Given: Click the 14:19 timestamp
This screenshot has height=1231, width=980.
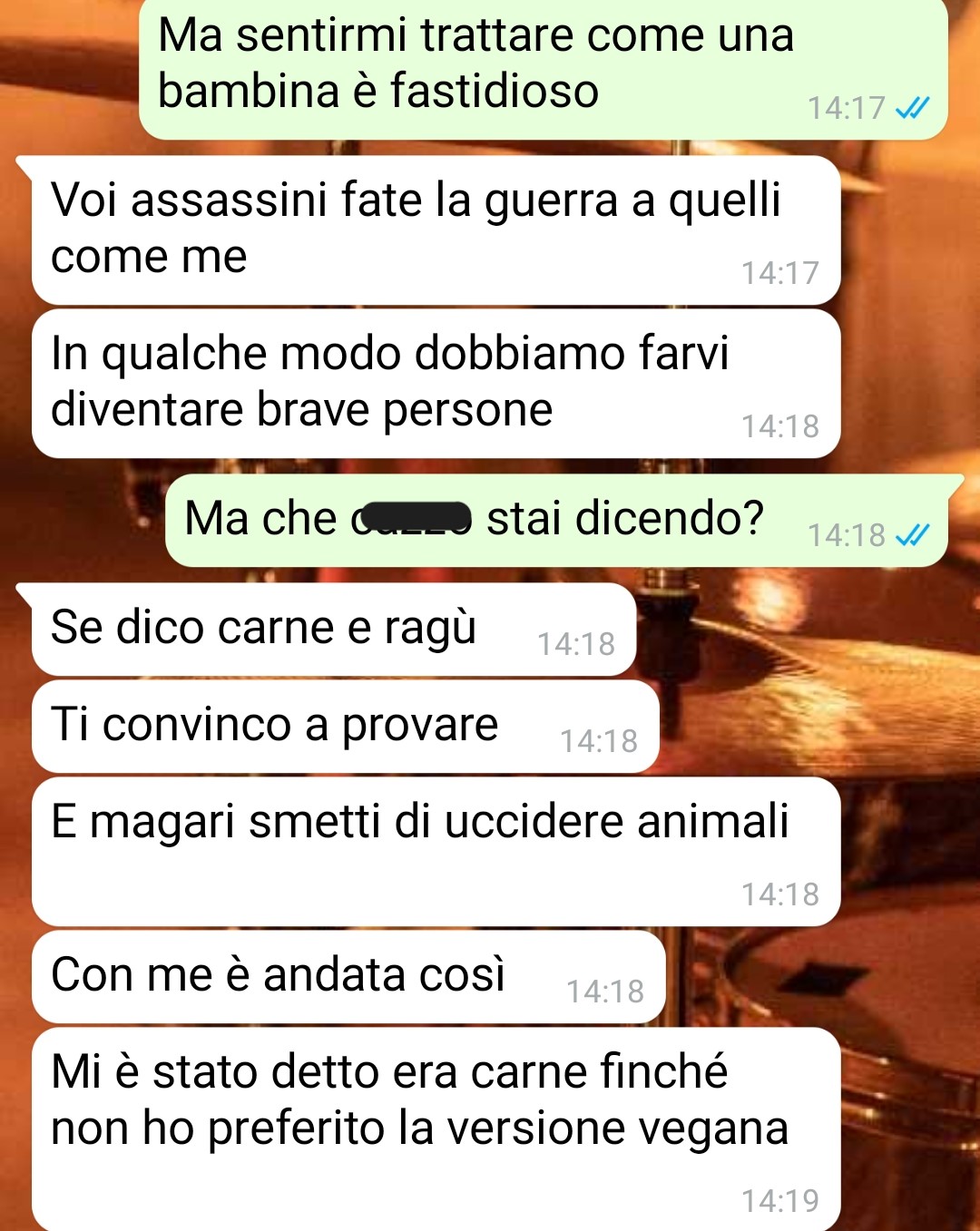Looking at the screenshot, I should [x=780, y=1201].
